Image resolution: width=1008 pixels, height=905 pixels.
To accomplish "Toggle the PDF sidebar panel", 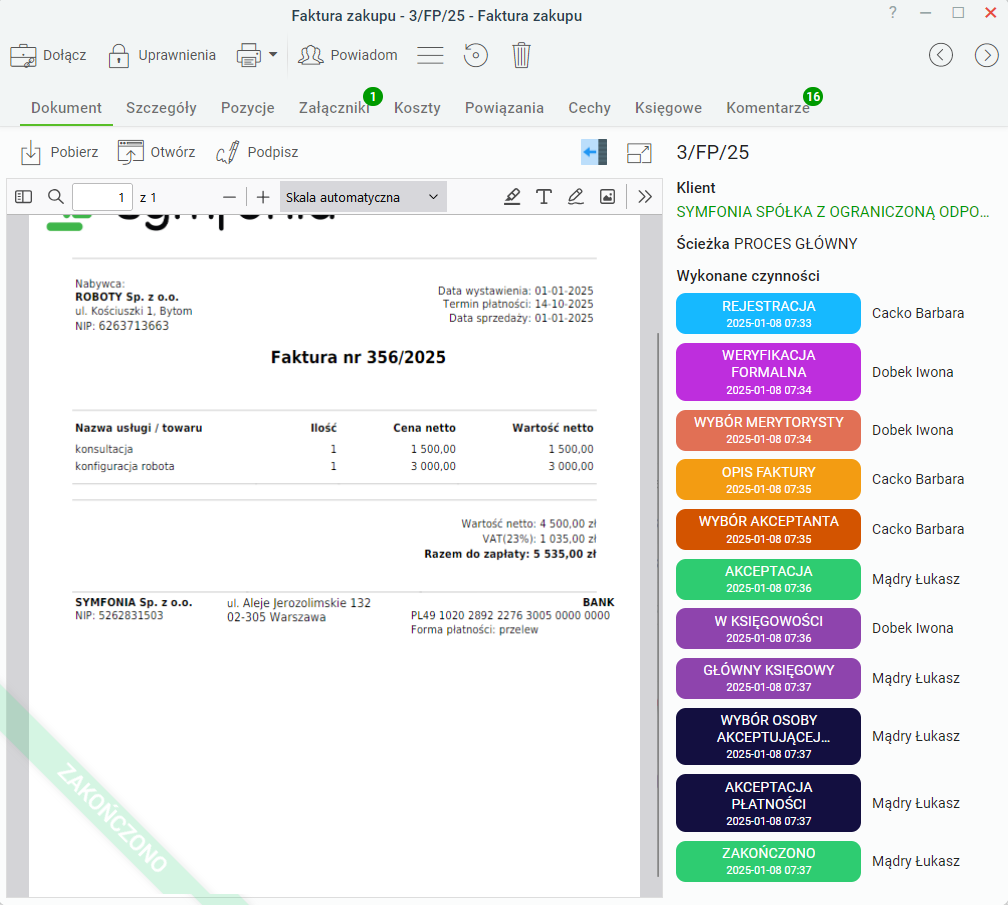I will click(x=23, y=197).
